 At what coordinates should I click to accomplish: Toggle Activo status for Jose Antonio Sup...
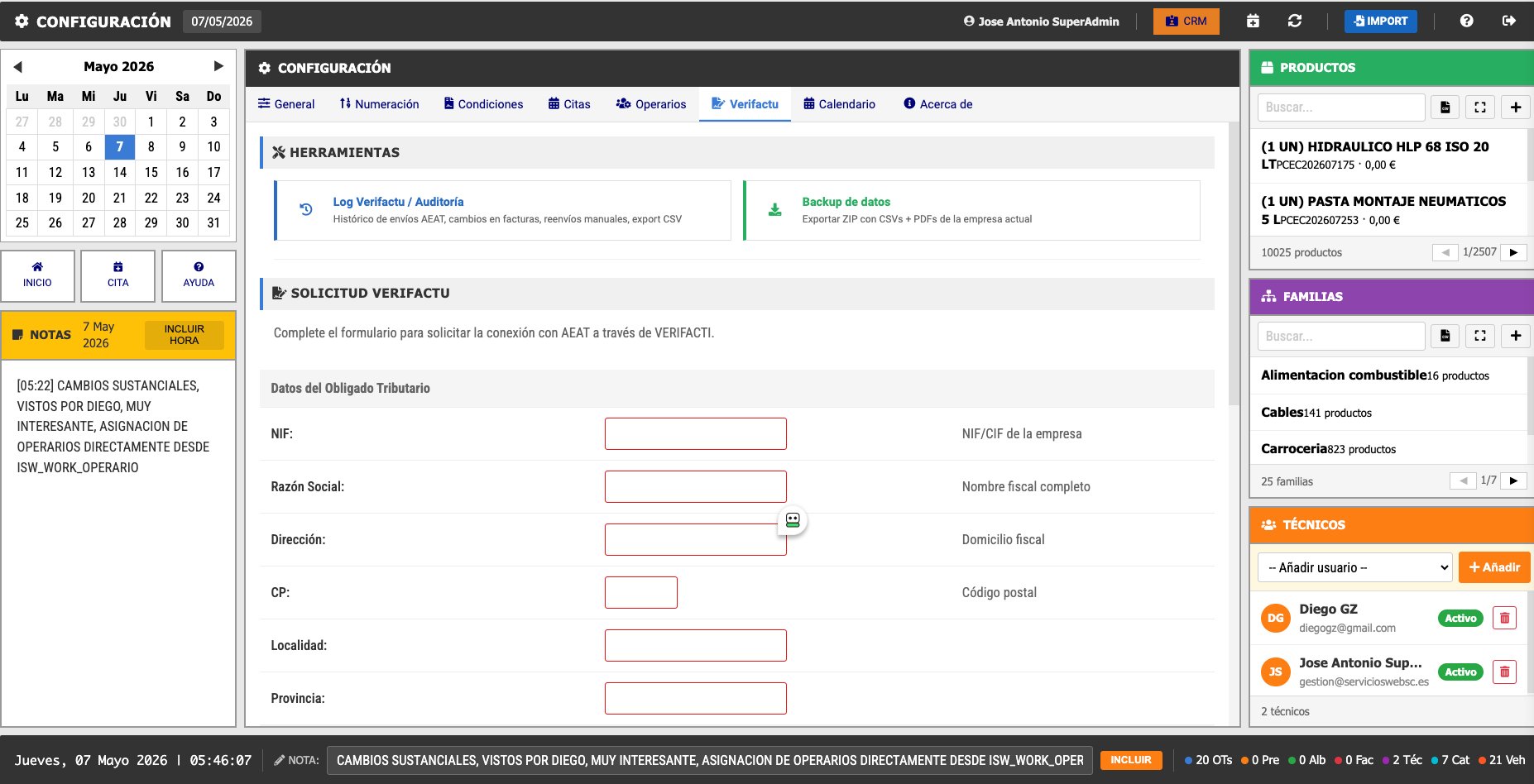1460,672
